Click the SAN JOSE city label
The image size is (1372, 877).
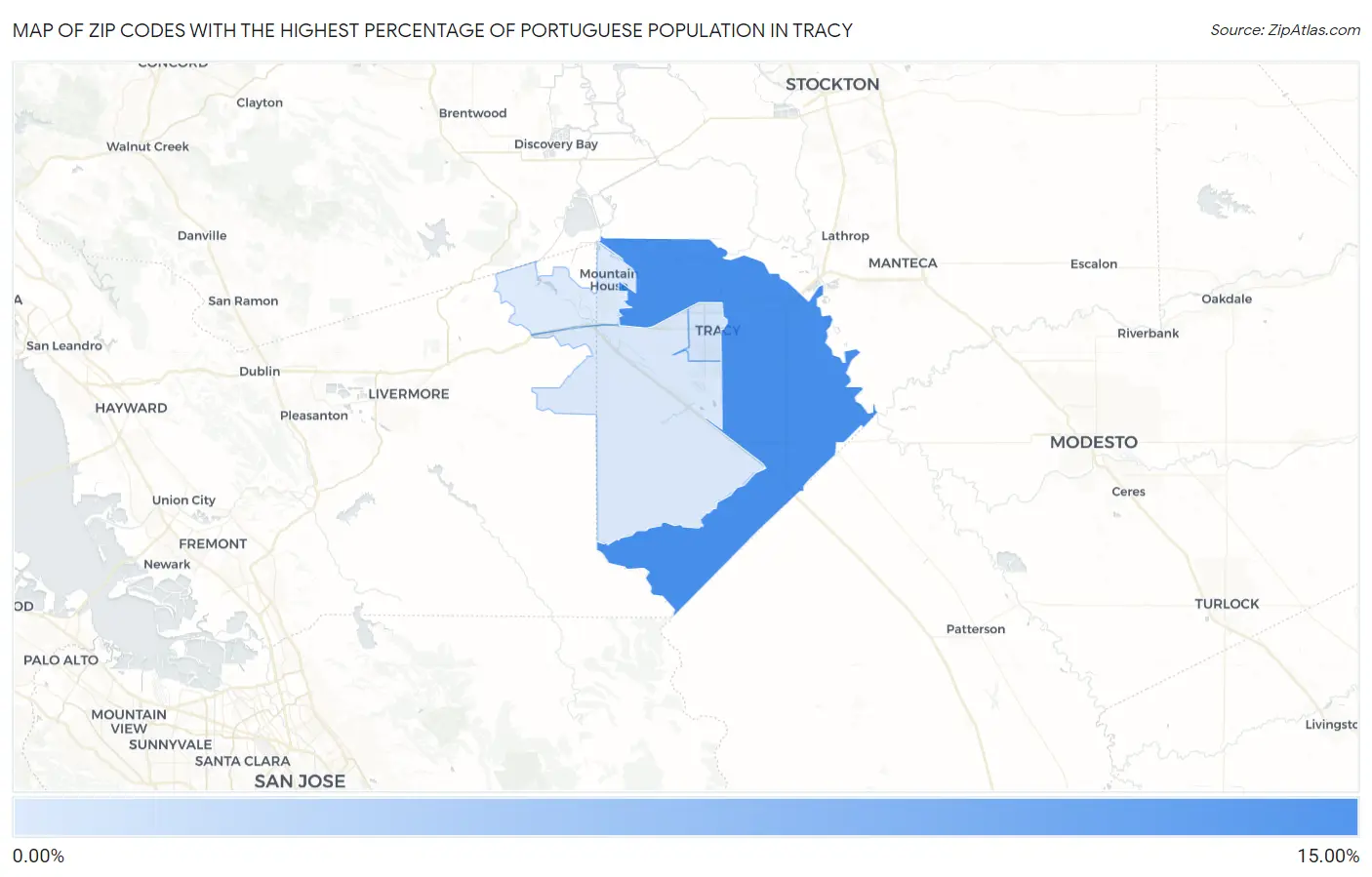point(300,781)
